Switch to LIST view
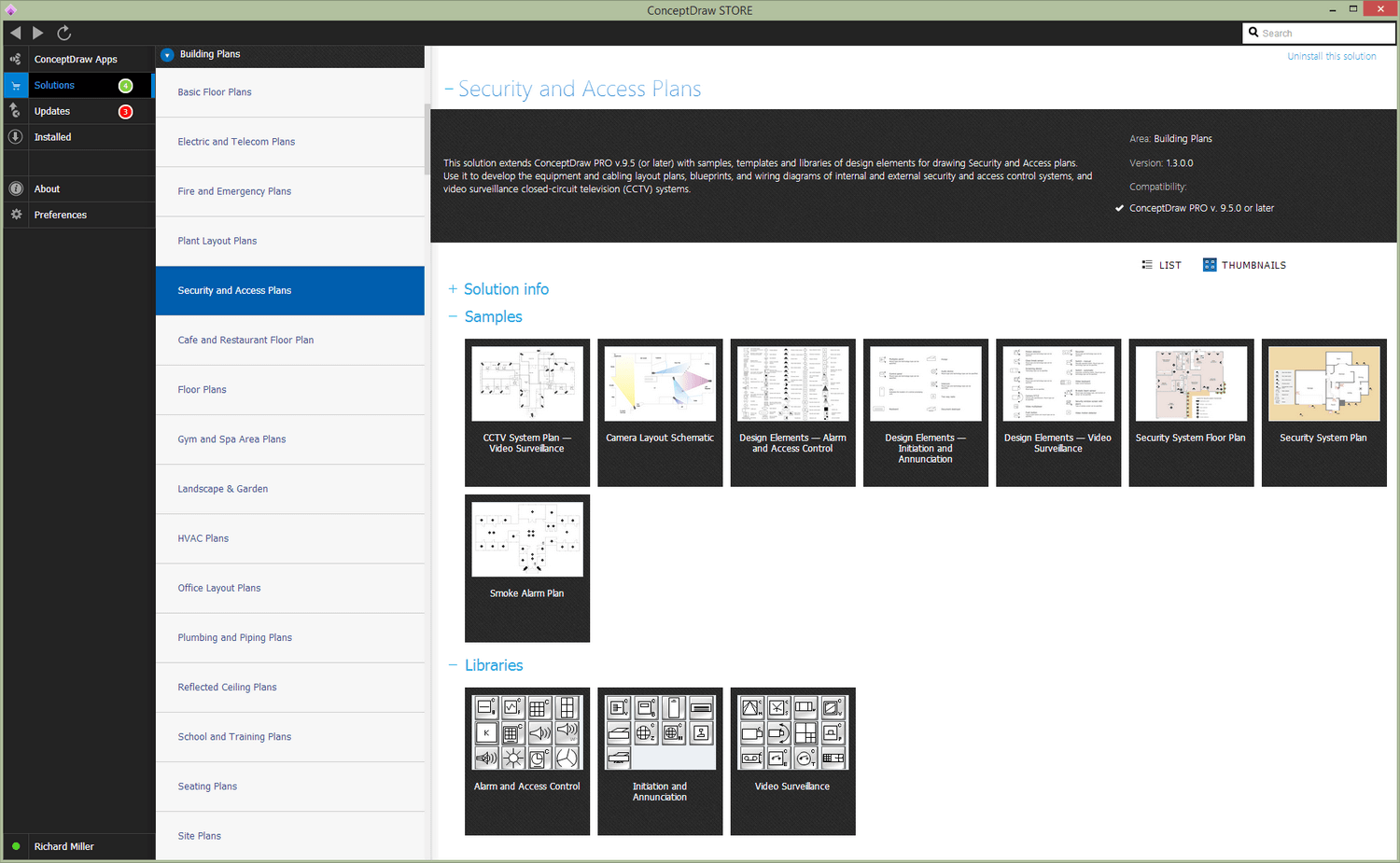 click(1161, 265)
